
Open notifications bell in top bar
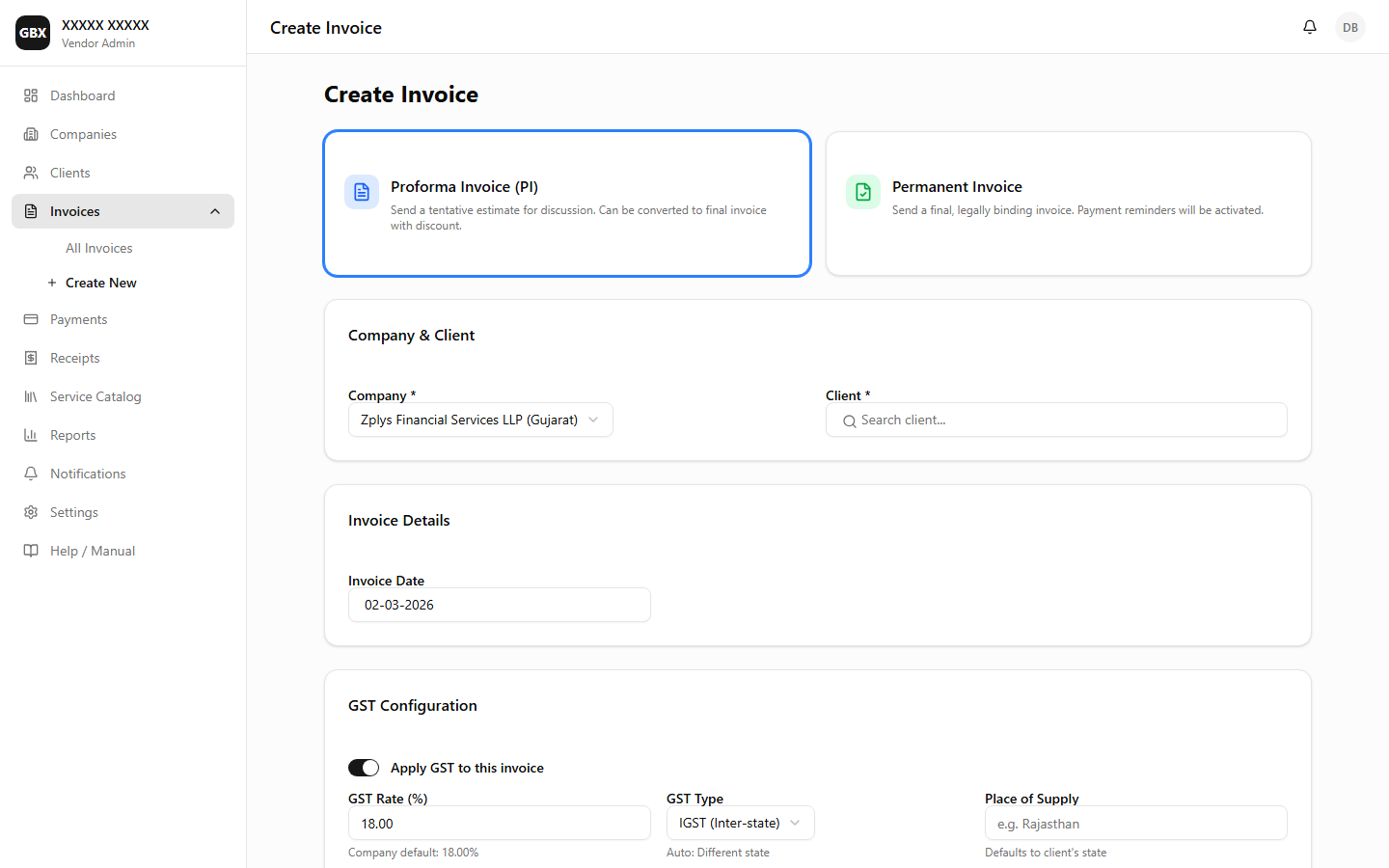pyautogui.click(x=1310, y=27)
